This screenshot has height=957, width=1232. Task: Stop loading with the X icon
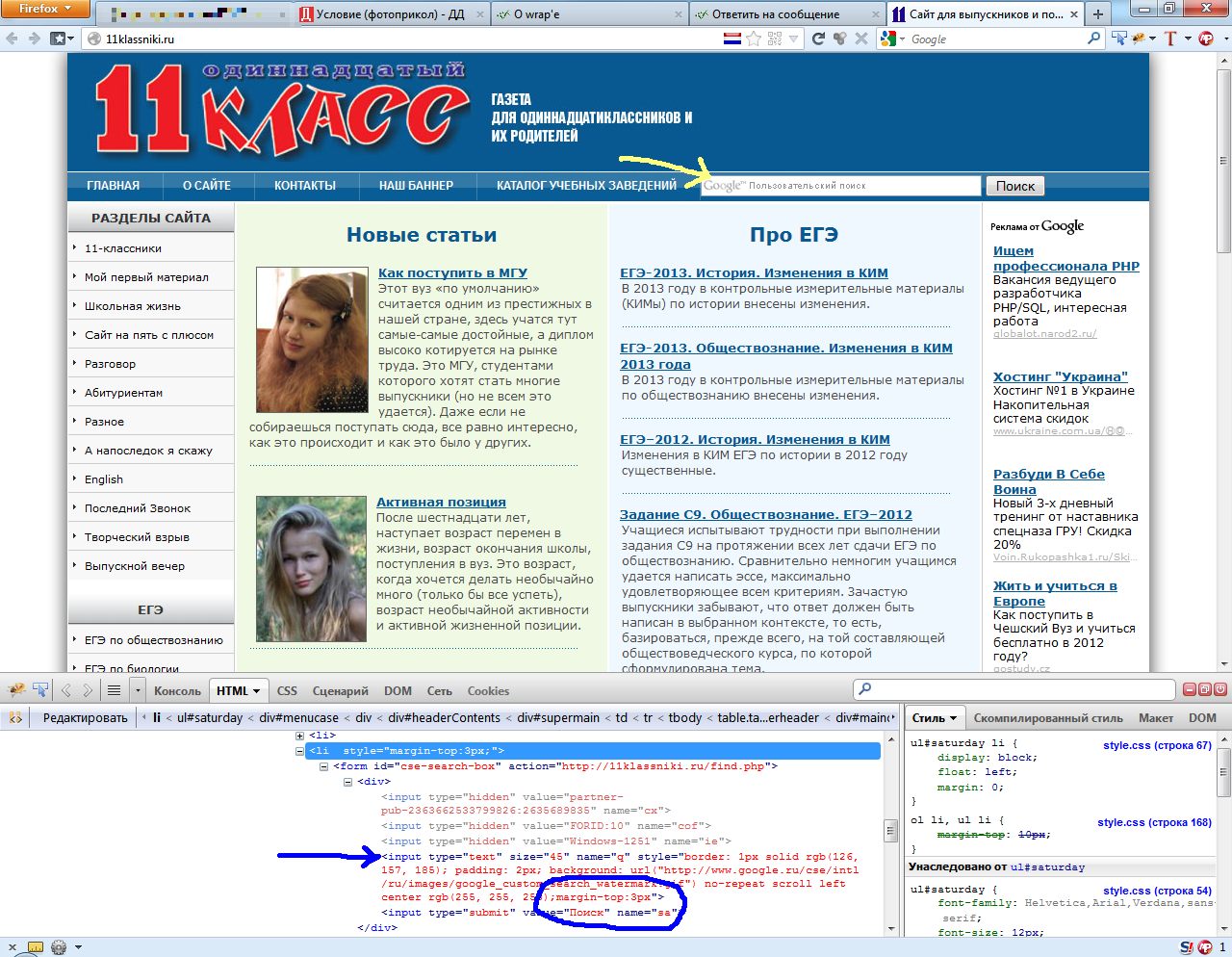(x=861, y=39)
